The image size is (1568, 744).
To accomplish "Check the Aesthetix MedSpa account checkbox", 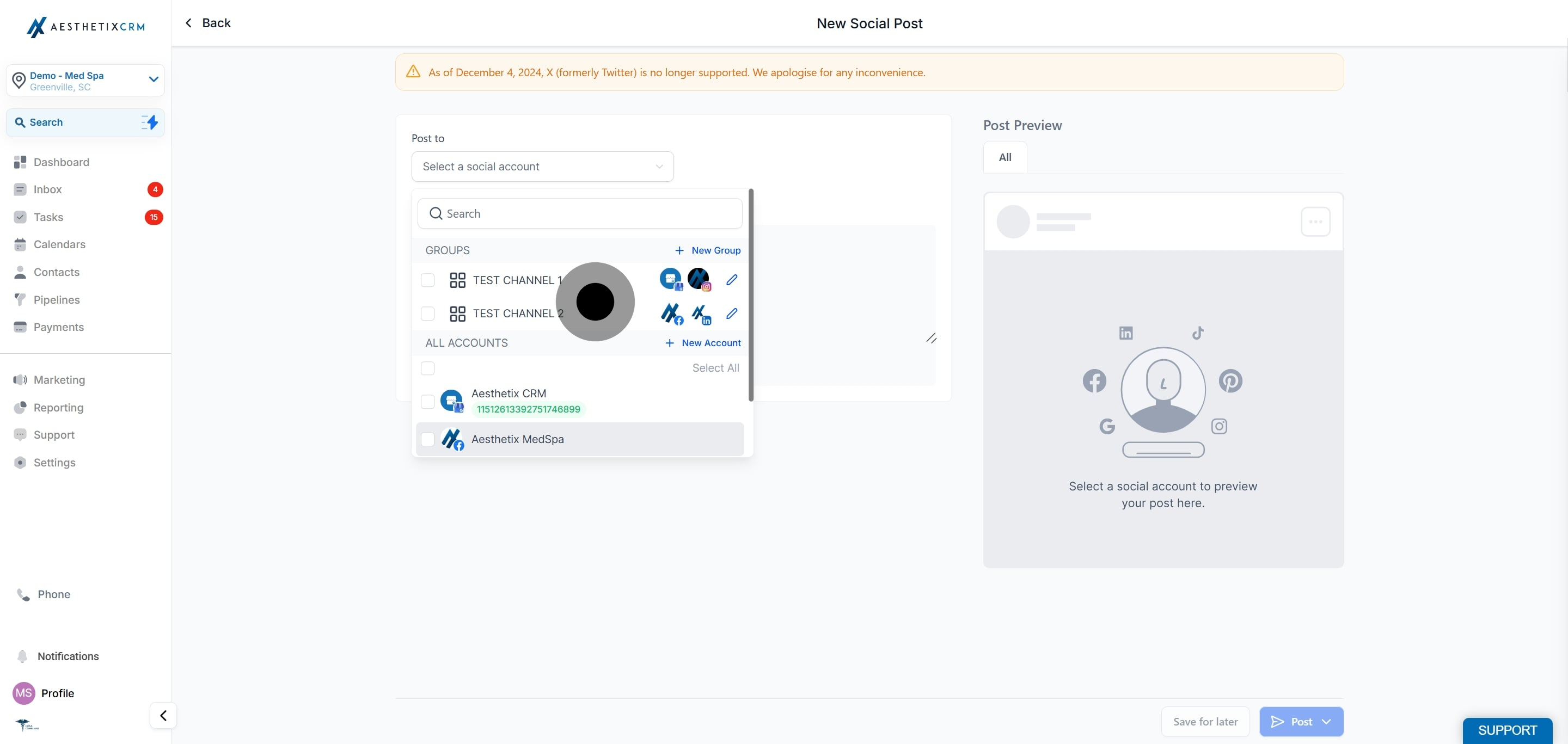I will click(x=428, y=439).
